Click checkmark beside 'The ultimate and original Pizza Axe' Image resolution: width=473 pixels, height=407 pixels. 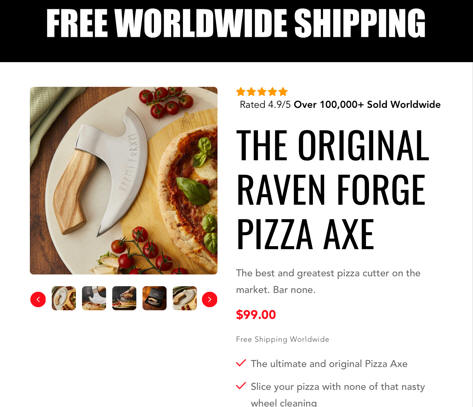(x=241, y=363)
